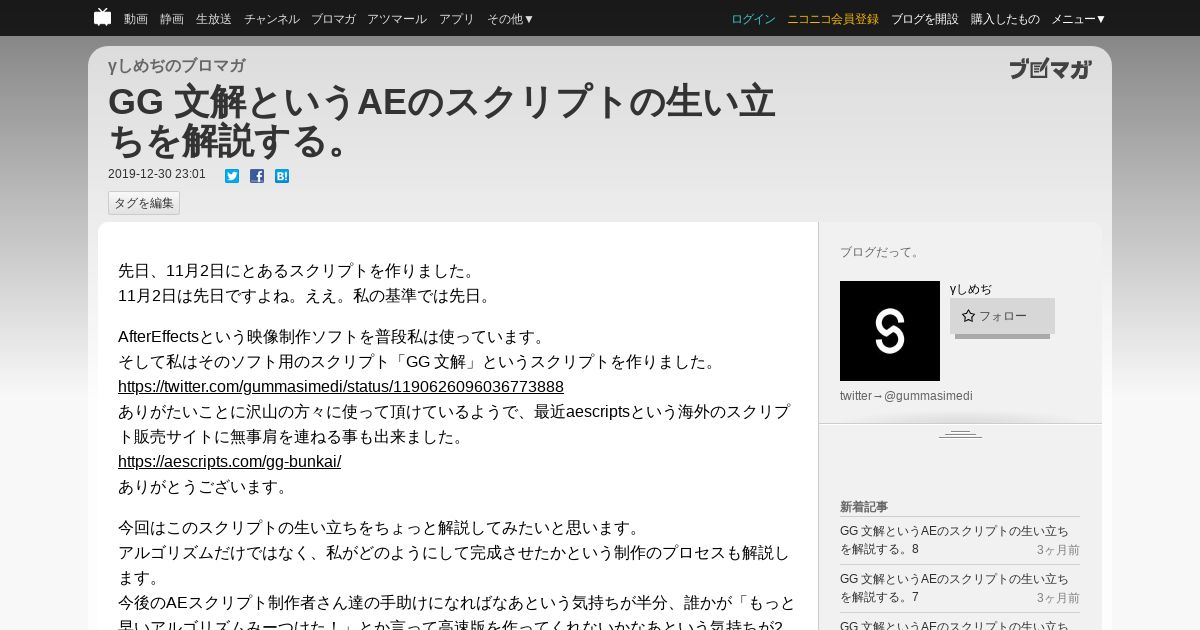
Task: Bookmark article with Hatena B! icon
Action: pyautogui.click(x=282, y=176)
